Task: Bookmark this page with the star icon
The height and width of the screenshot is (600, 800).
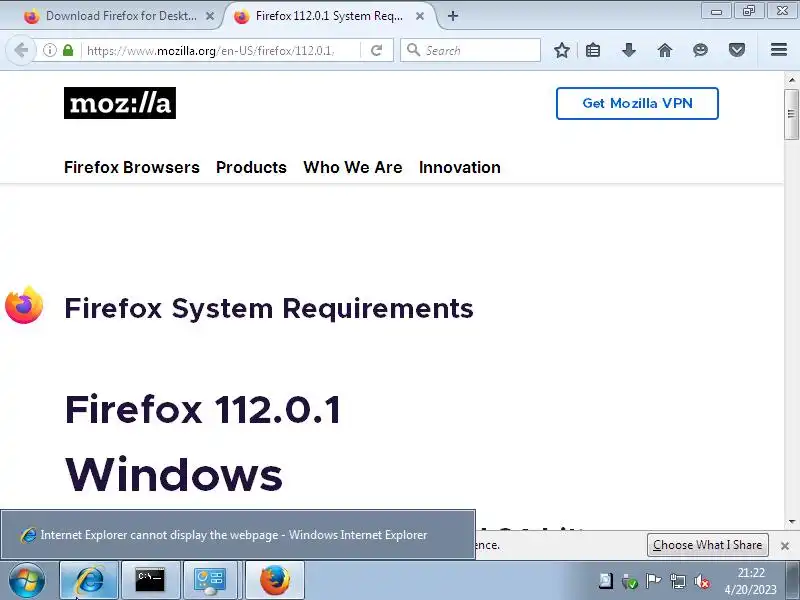Action: [x=562, y=50]
